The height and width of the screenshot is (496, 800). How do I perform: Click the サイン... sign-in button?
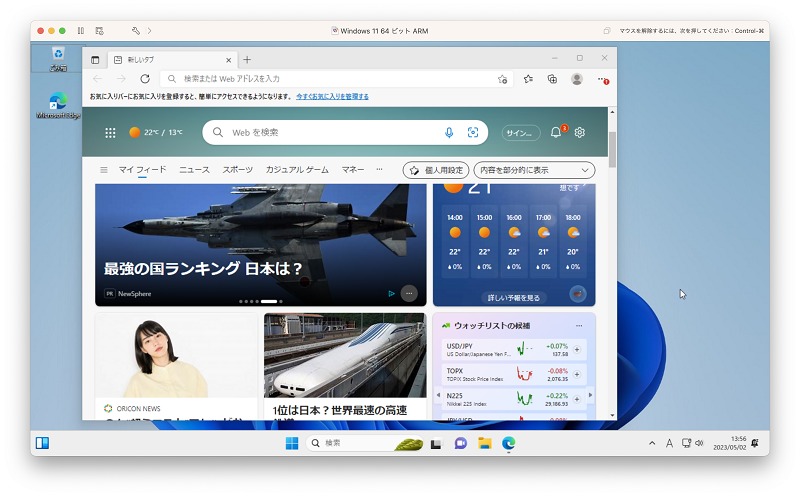pos(521,133)
